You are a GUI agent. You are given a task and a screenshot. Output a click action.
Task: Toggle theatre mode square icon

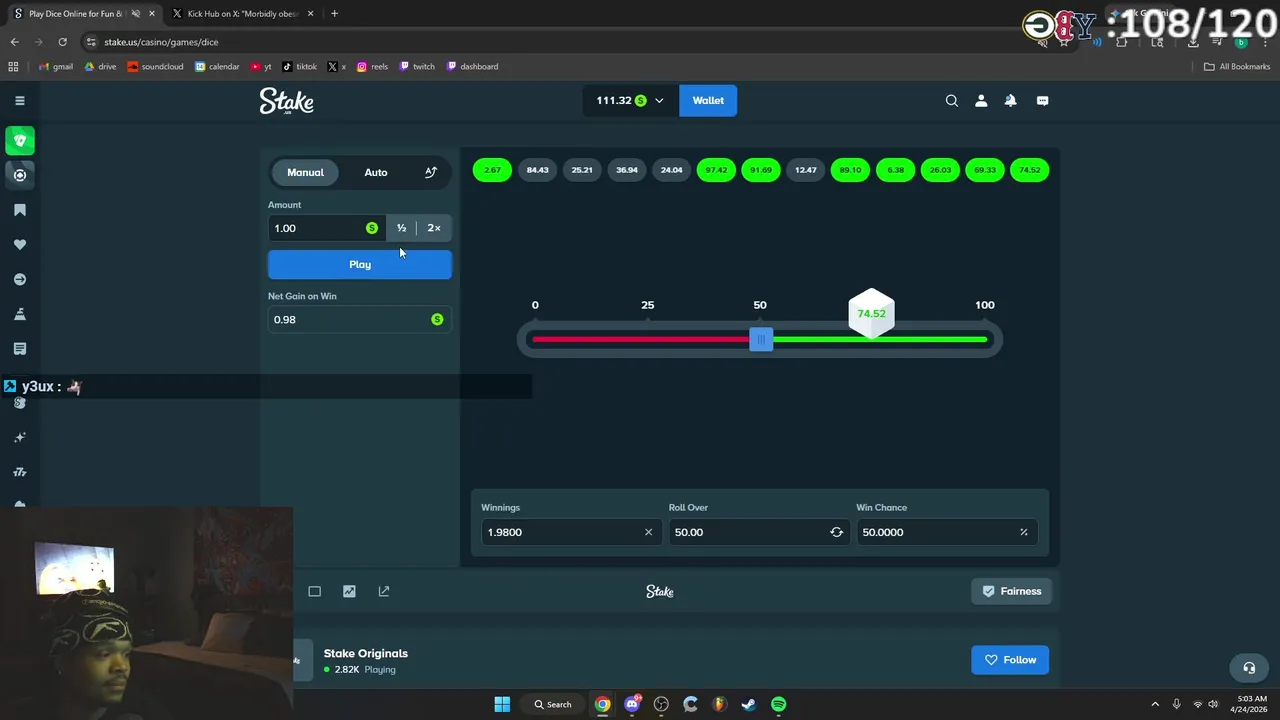pos(314,591)
